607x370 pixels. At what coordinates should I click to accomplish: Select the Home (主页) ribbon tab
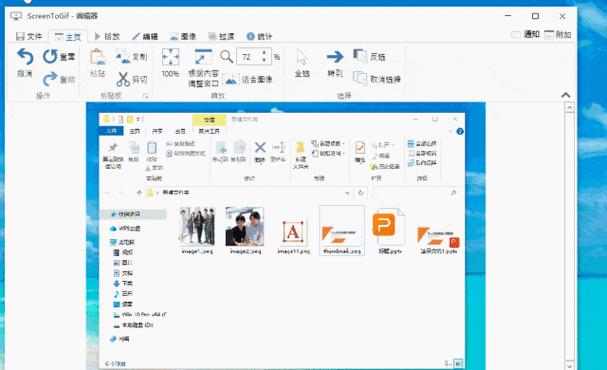coord(68,37)
